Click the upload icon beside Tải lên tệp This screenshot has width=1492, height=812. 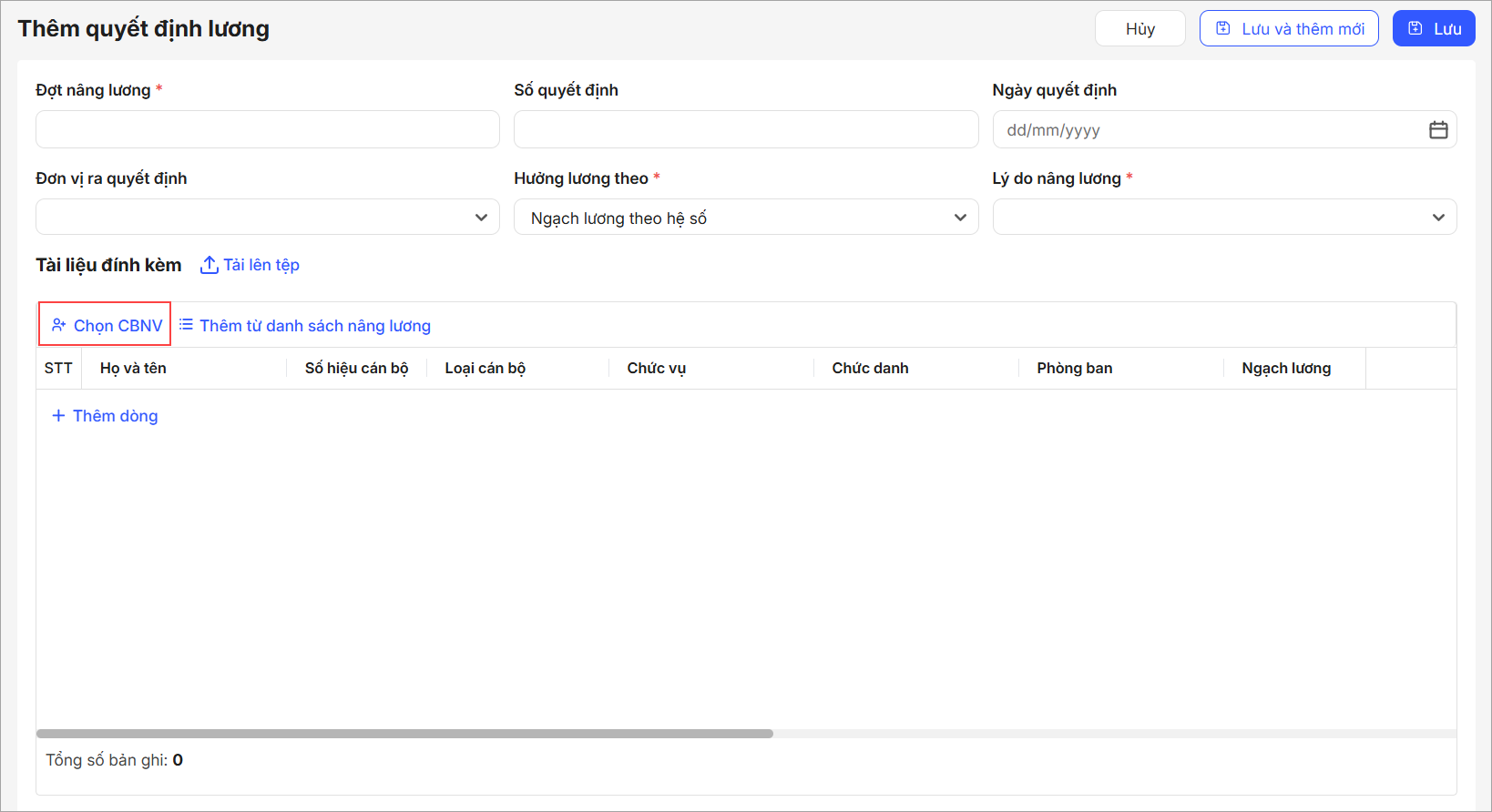[209, 265]
